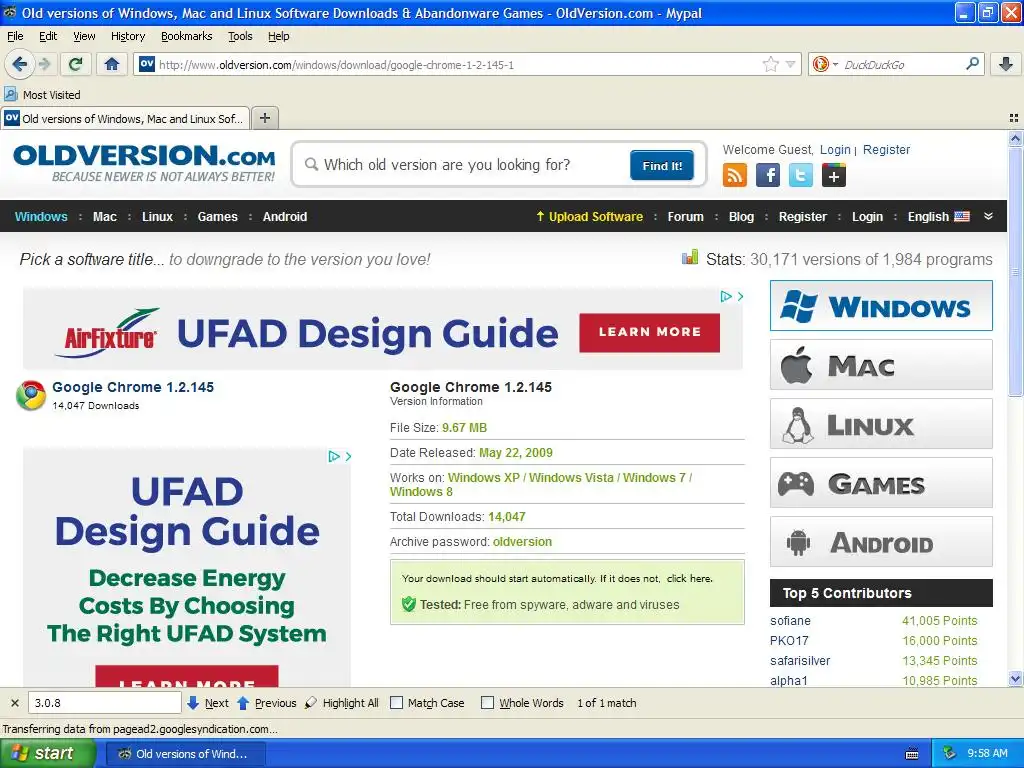Find previous match with Previous arrow
Image resolution: width=1024 pixels, height=768 pixels.
tap(266, 703)
